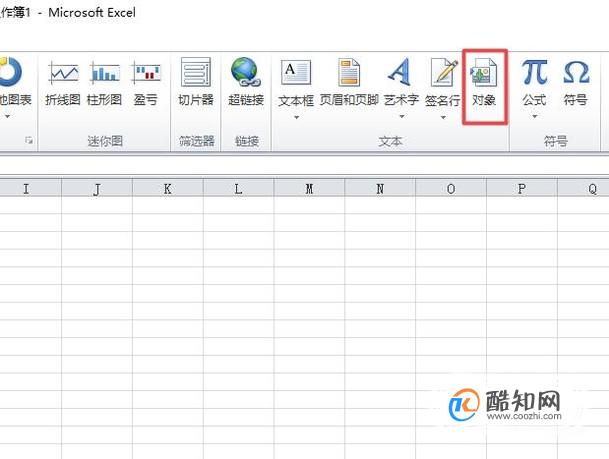The width and height of the screenshot is (609, 459).
Task: Open Header and Footer (页眉和页脚)
Action: 349,83
